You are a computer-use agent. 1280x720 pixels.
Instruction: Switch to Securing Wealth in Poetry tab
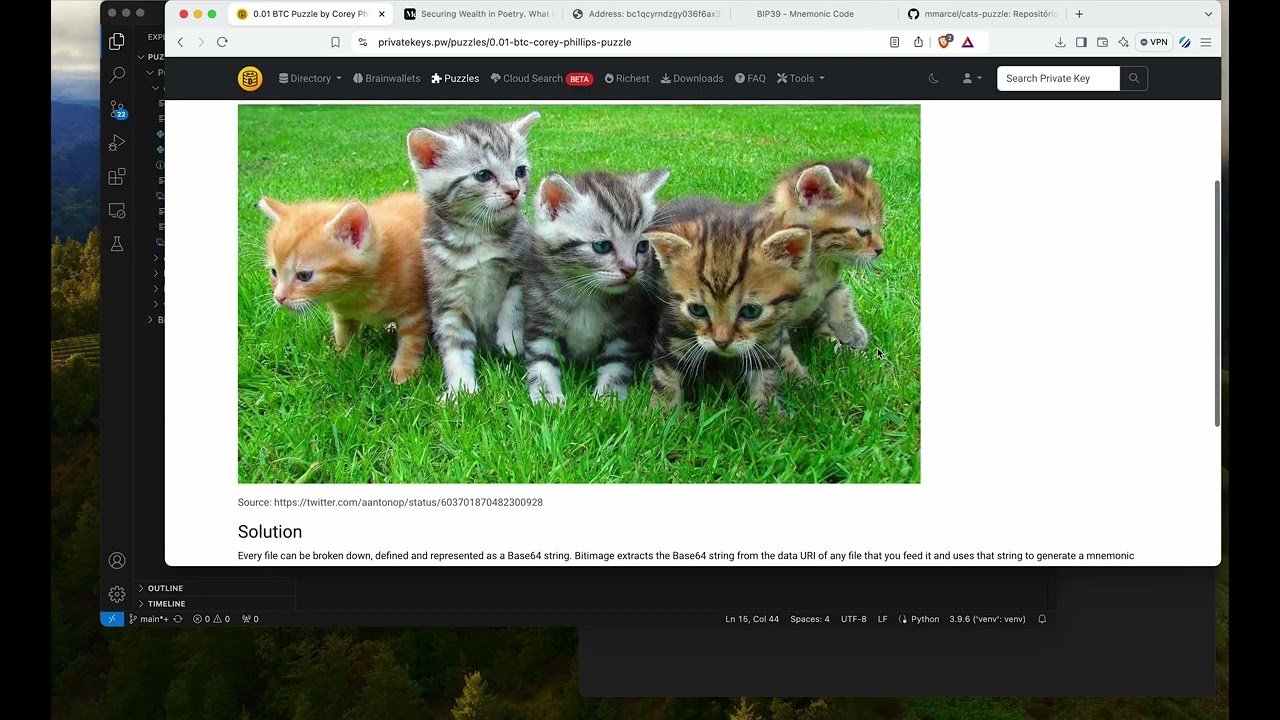(477, 14)
